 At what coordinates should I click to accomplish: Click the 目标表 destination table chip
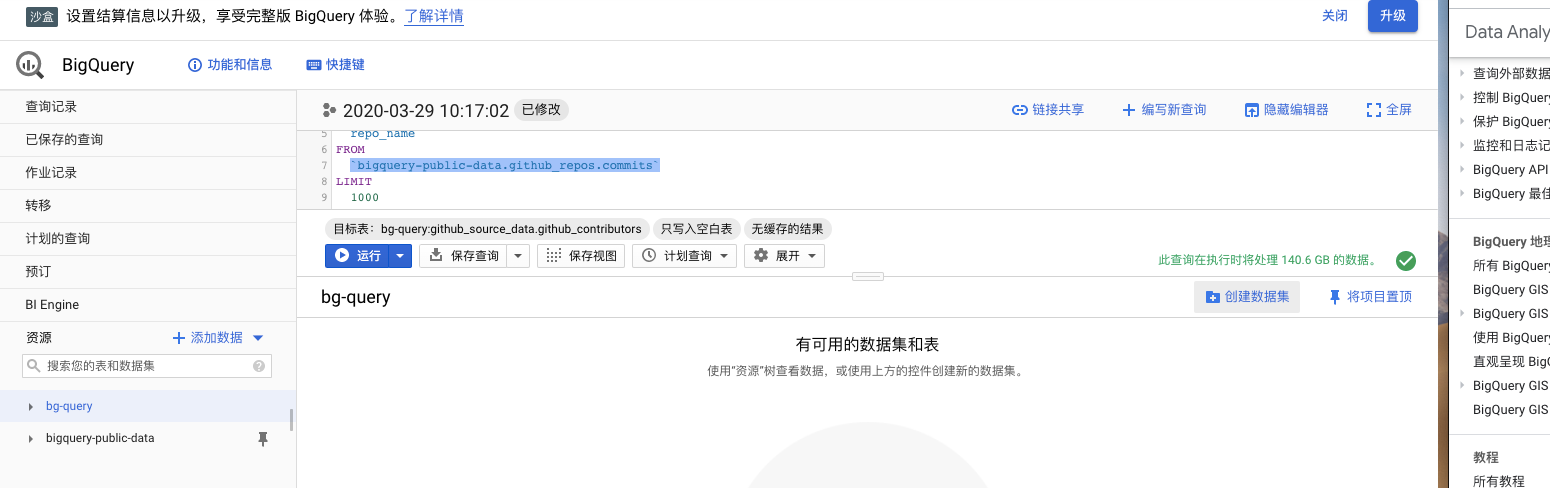point(487,229)
